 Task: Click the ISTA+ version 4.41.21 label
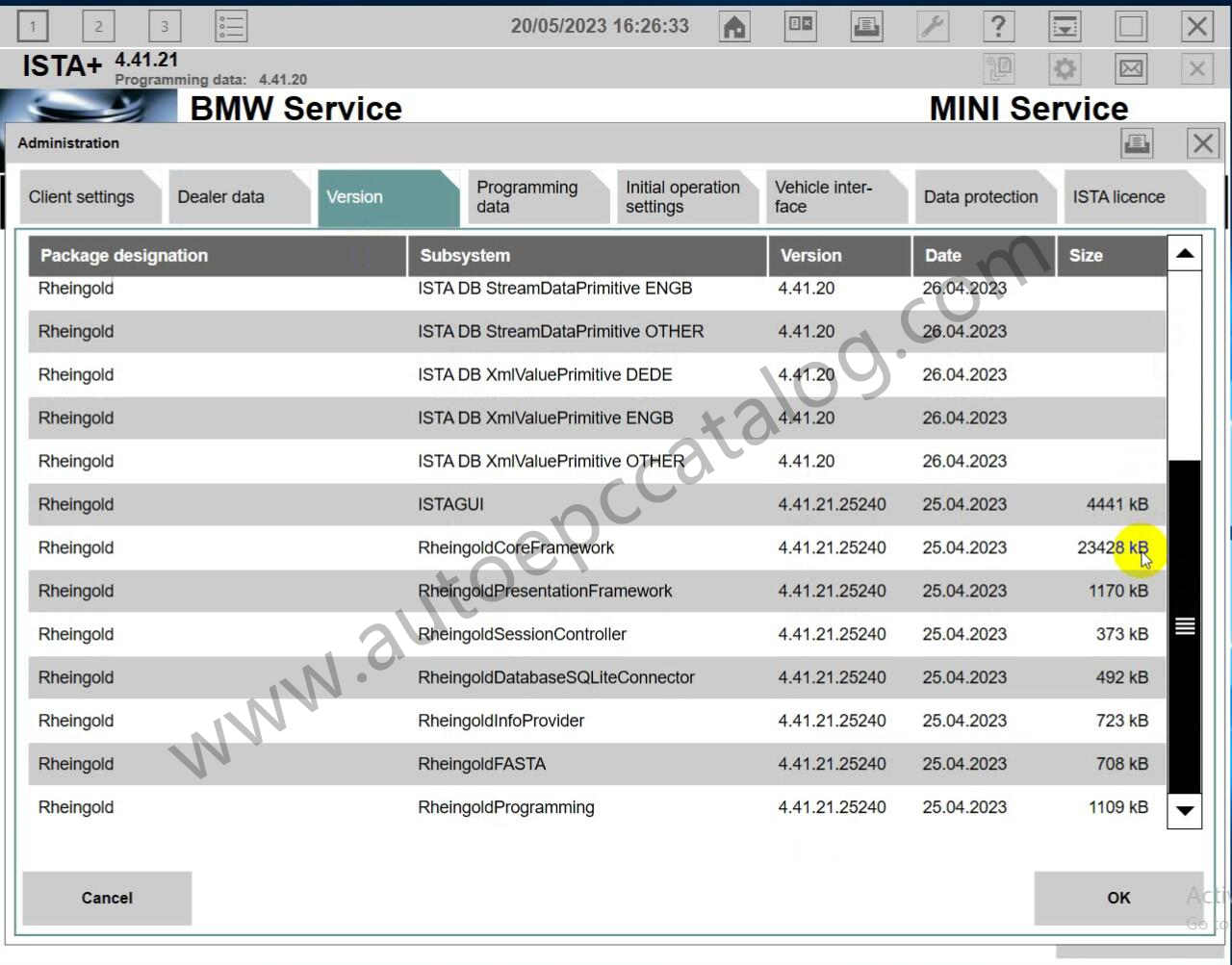[146, 61]
